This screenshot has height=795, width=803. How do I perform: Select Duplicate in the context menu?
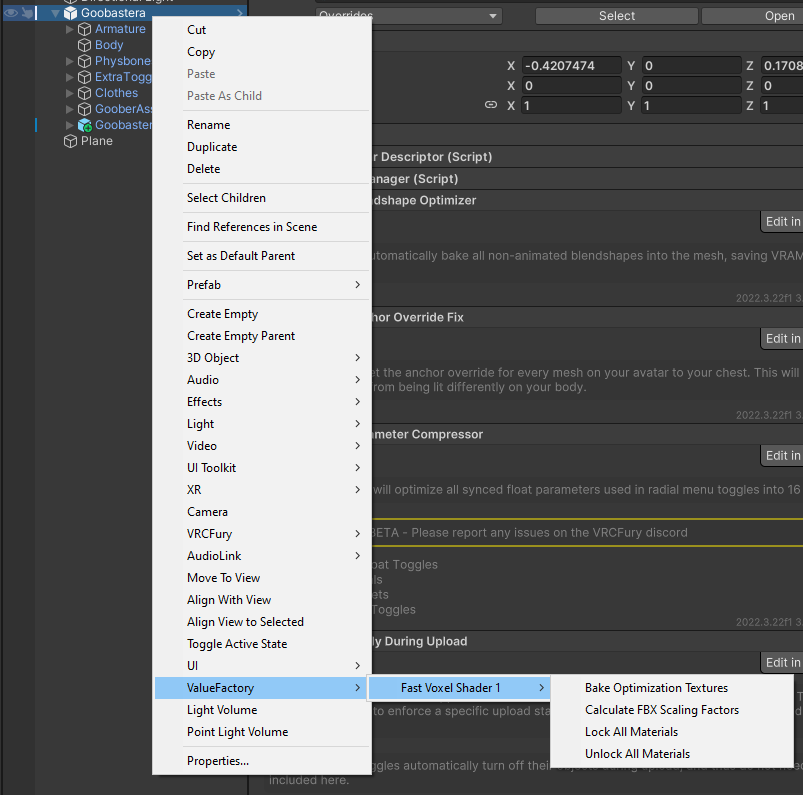(212, 147)
